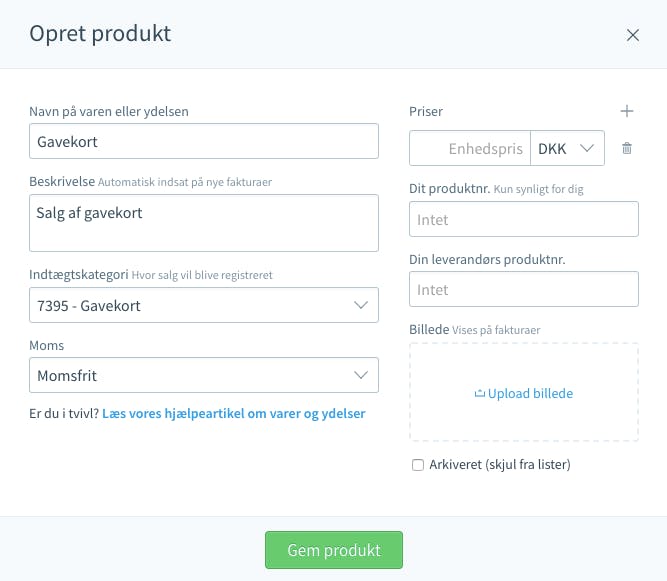Click the plus icon to add price
The width and height of the screenshot is (667, 581).
click(x=627, y=111)
